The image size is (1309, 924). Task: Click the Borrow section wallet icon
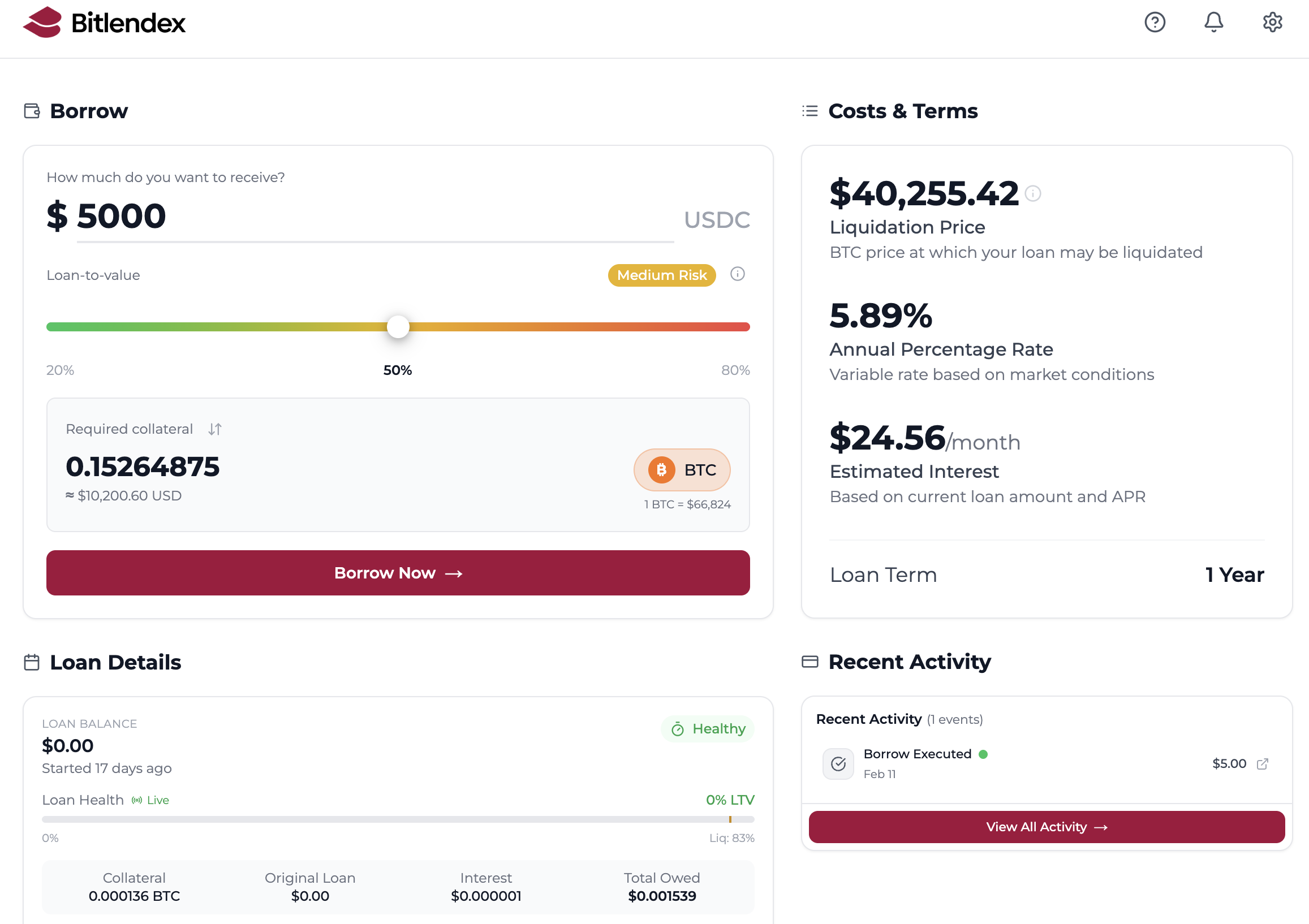(x=31, y=111)
